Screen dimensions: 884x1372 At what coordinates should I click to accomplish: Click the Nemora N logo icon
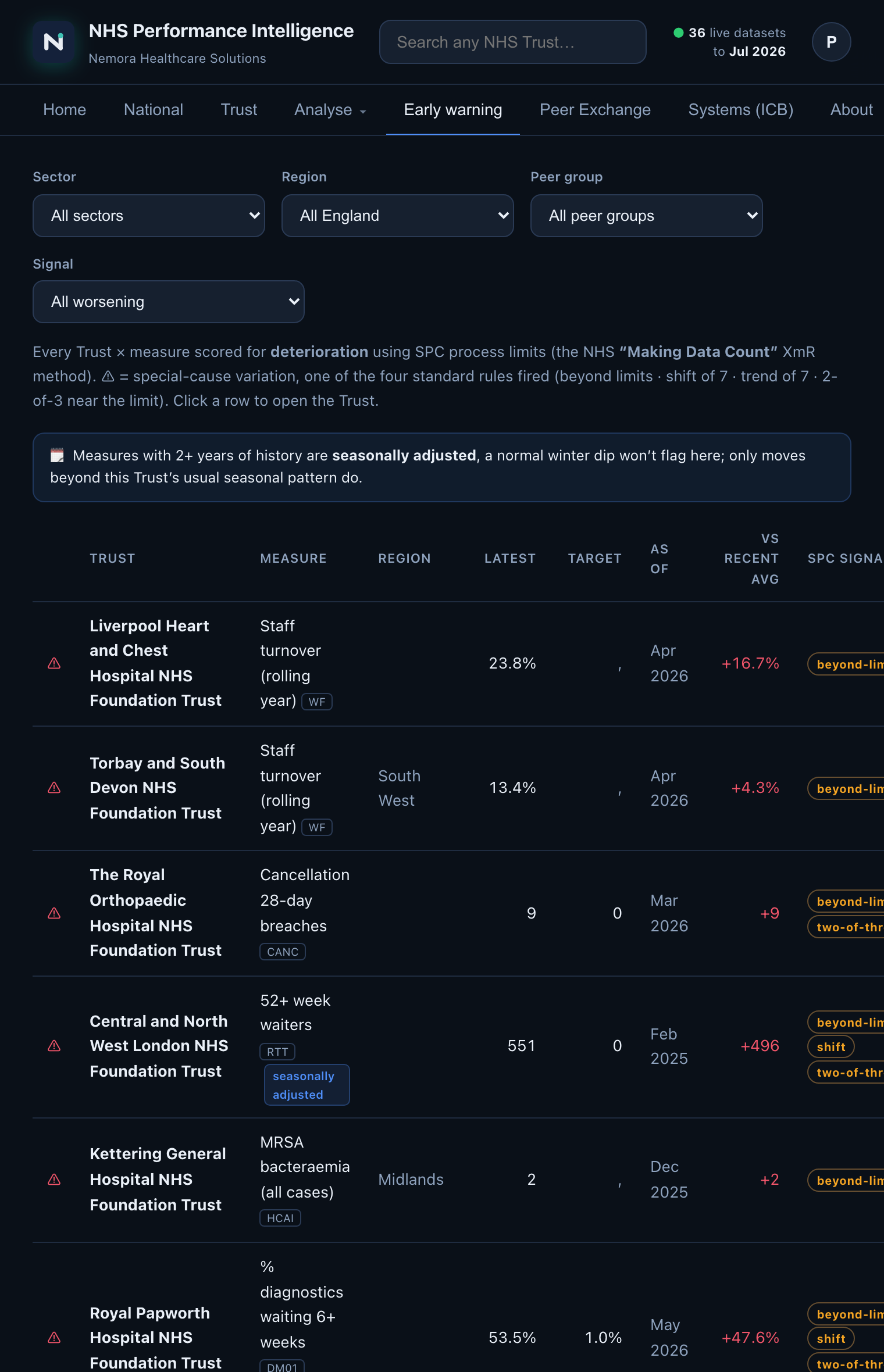54,42
